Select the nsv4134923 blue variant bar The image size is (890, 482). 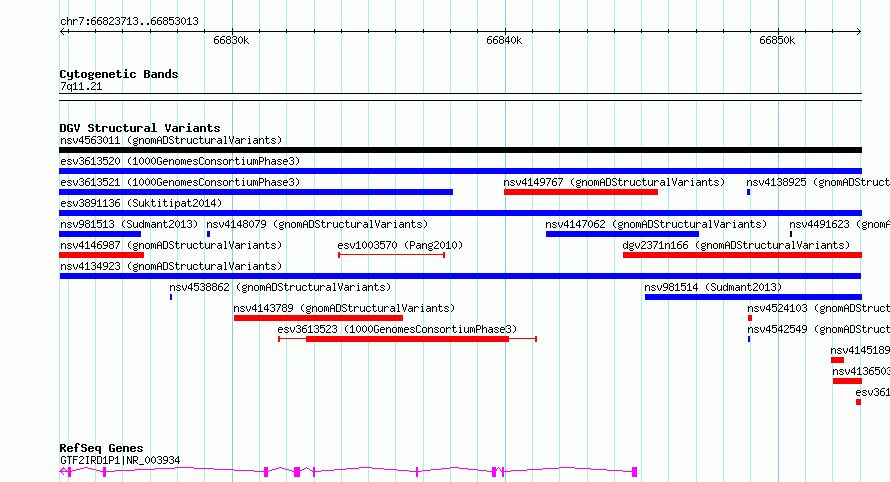460,276
